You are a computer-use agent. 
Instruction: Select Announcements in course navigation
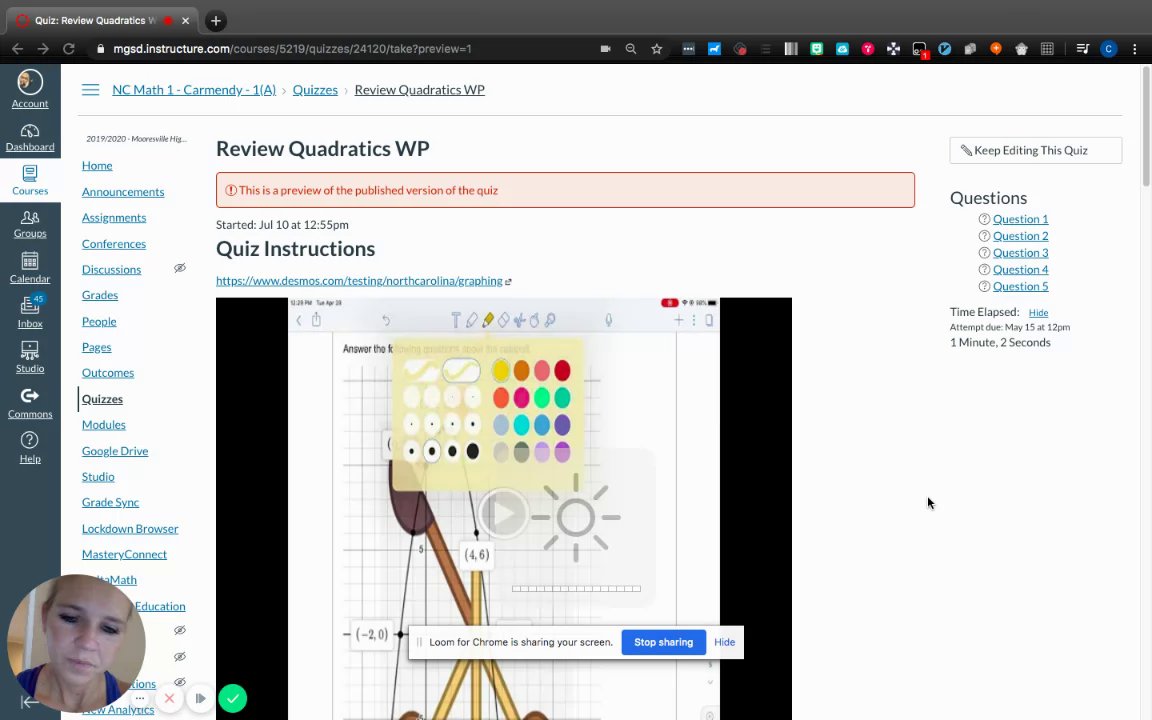tap(123, 192)
